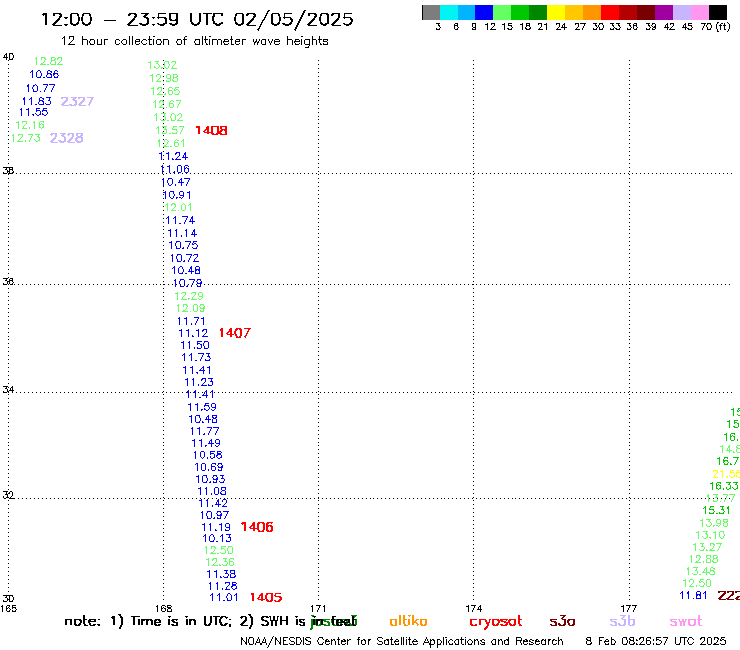Viewport: 740px width, 650px height.
Task: Select the 11.59 data point
Action: 202,407
